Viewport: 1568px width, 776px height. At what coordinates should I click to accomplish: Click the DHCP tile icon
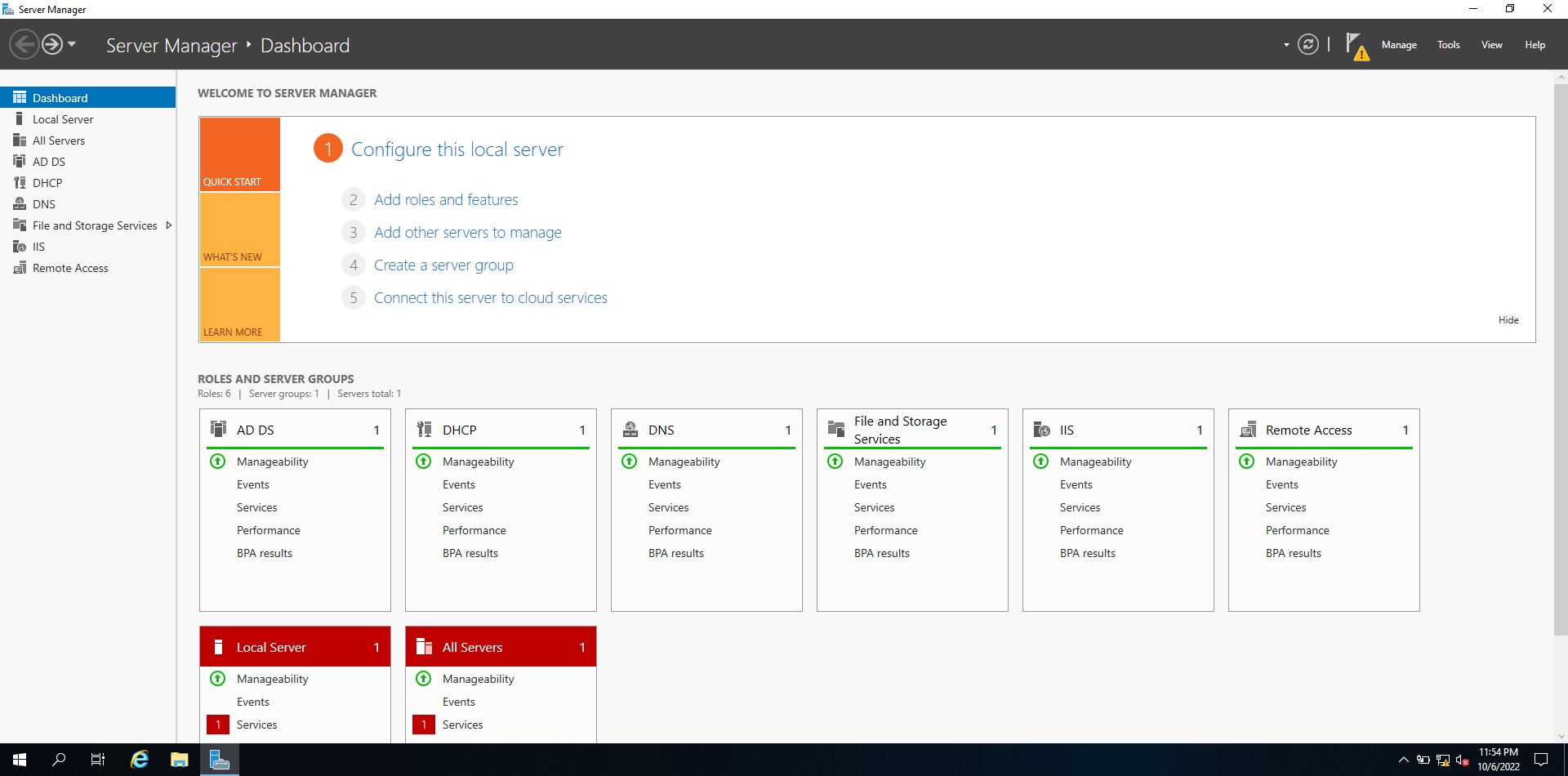(x=424, y=429)
